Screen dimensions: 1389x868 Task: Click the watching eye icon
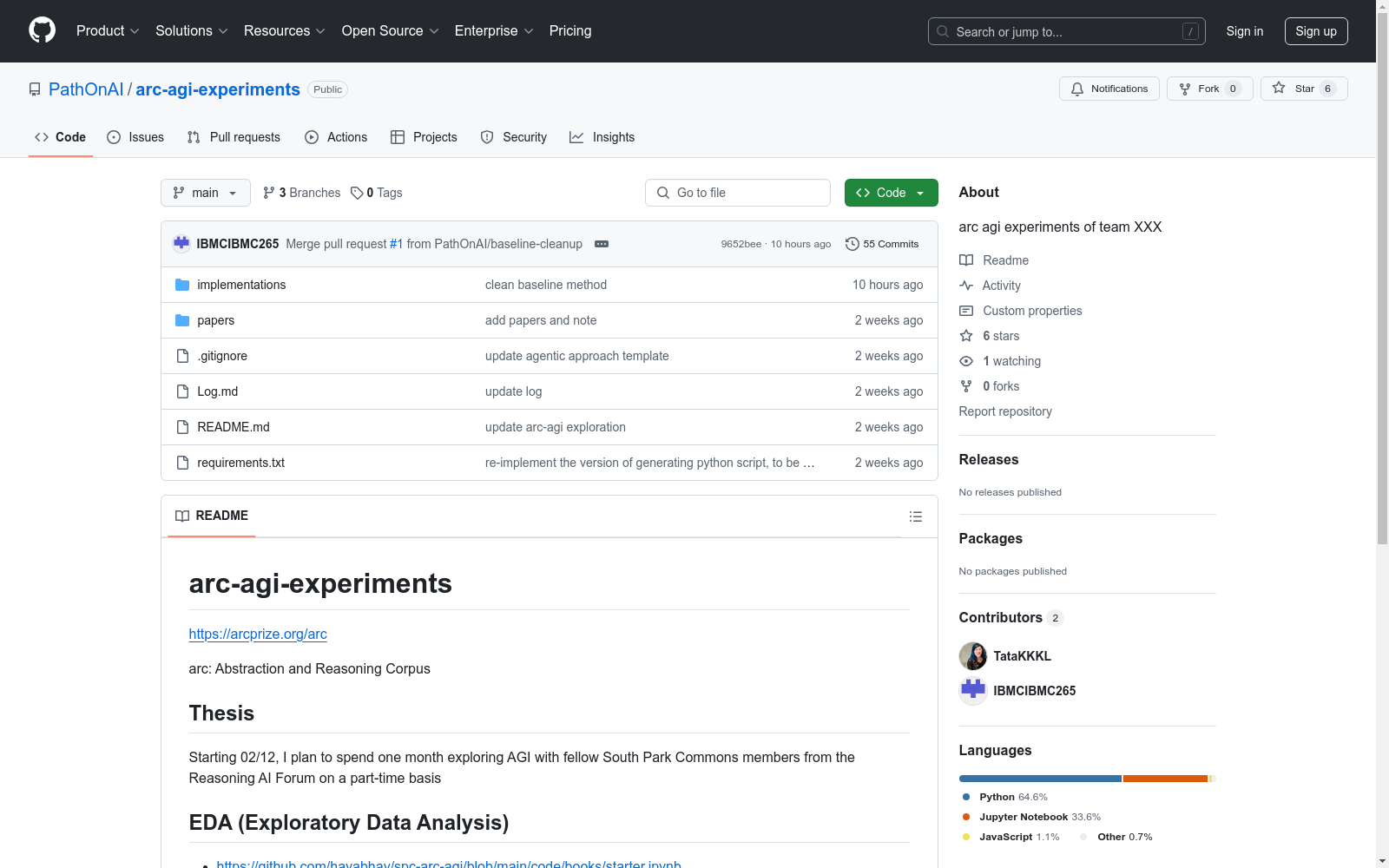pos(966,361)
